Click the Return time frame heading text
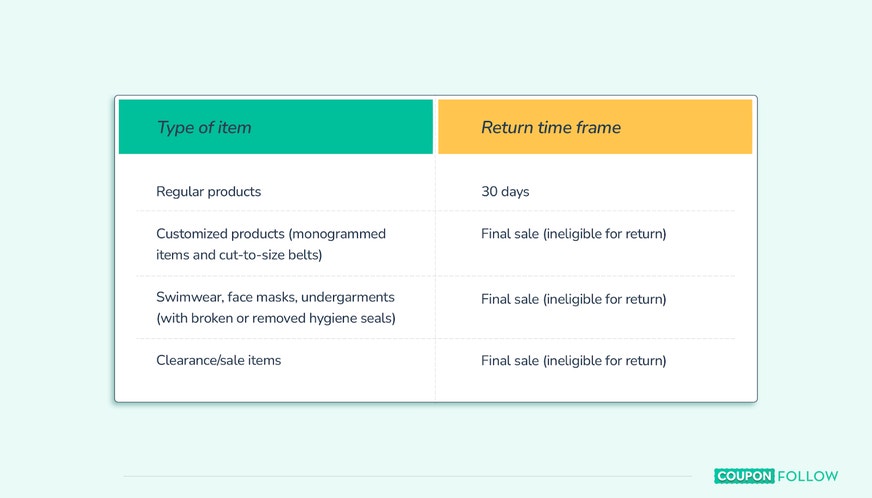The image size is (872, 498). click(x=551, y=127)
